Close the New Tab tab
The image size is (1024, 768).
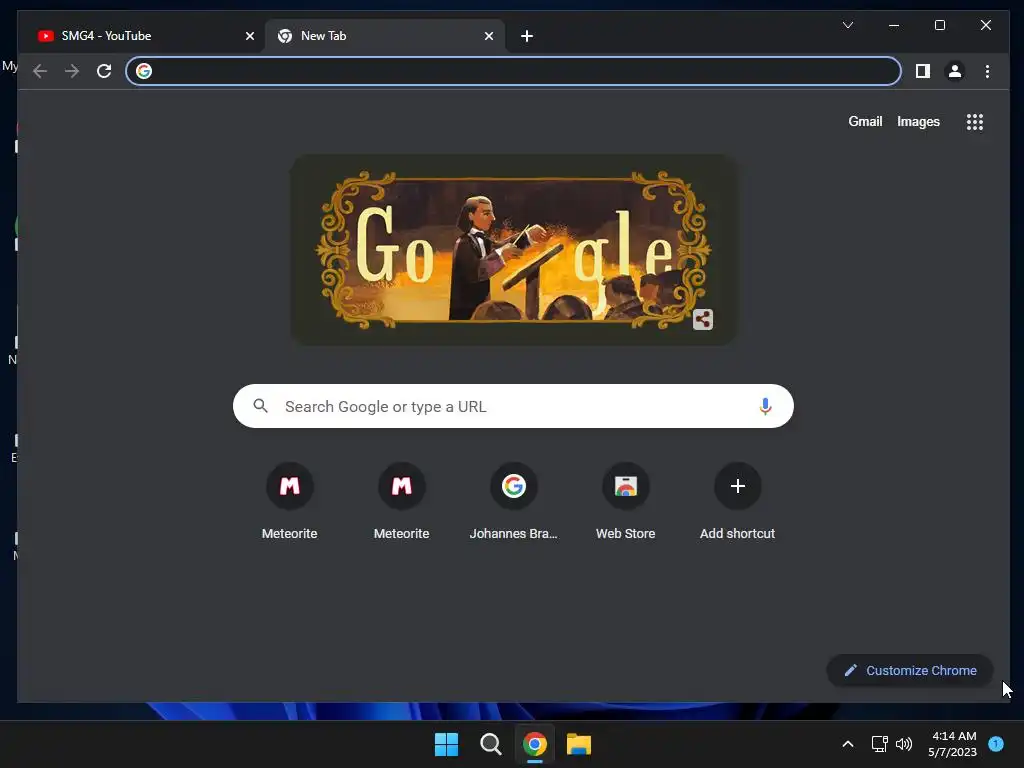(x=488, y=36)
